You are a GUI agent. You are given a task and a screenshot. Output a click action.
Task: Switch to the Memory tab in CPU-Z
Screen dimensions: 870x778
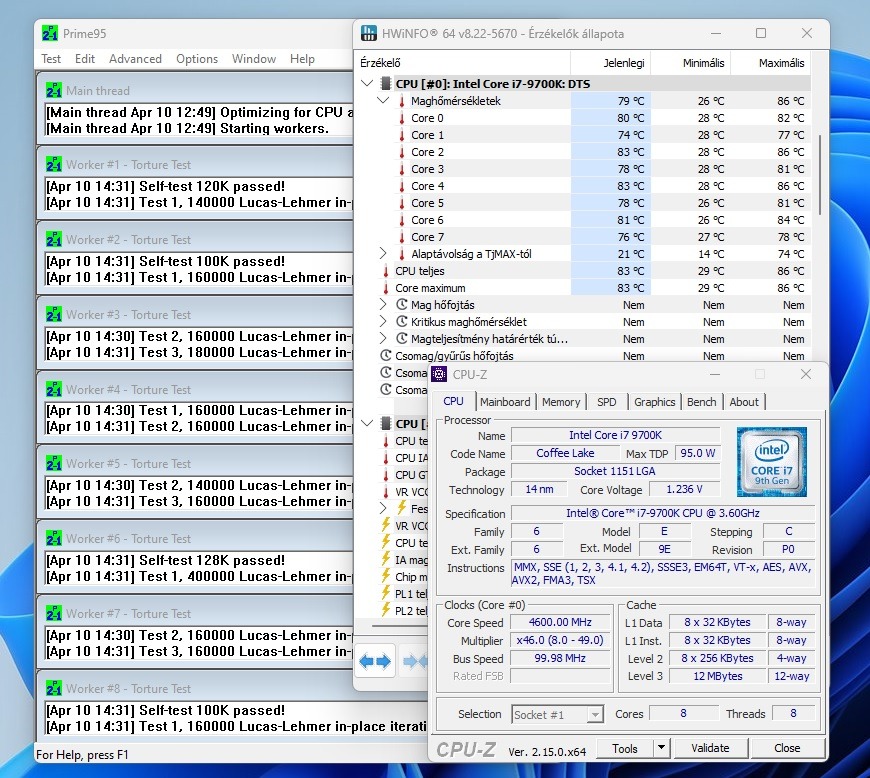pyautogui.click(x=561, y=402)
